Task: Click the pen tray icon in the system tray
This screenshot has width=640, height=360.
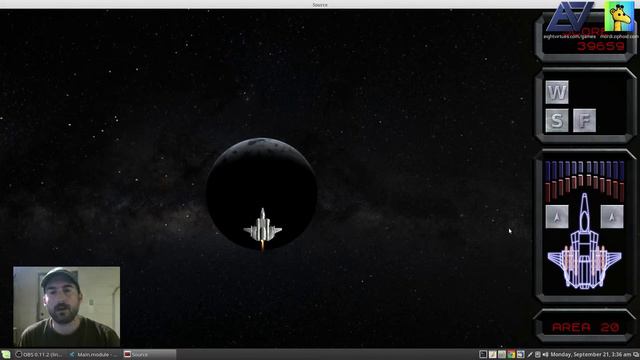Action: (x=530, y=355)
